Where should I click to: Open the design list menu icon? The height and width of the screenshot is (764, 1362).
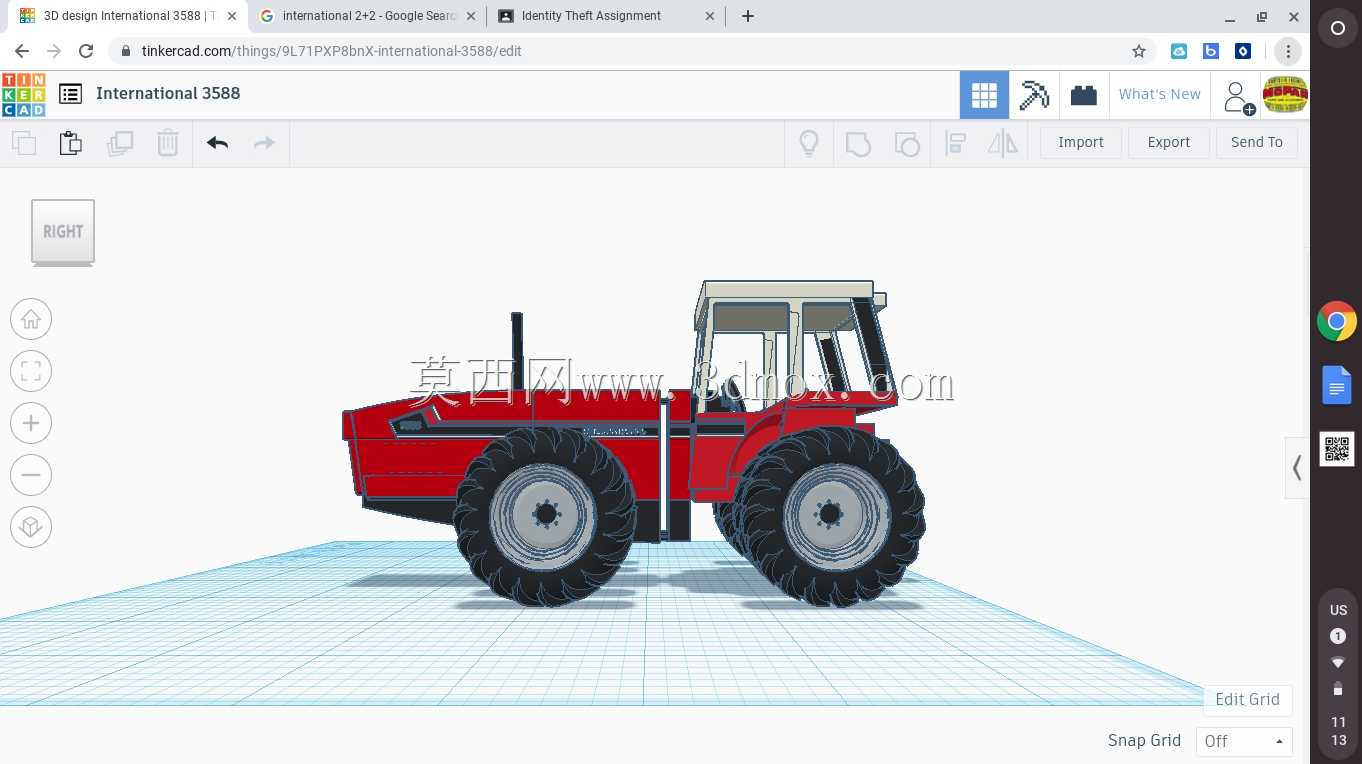(x=70, y=94)
